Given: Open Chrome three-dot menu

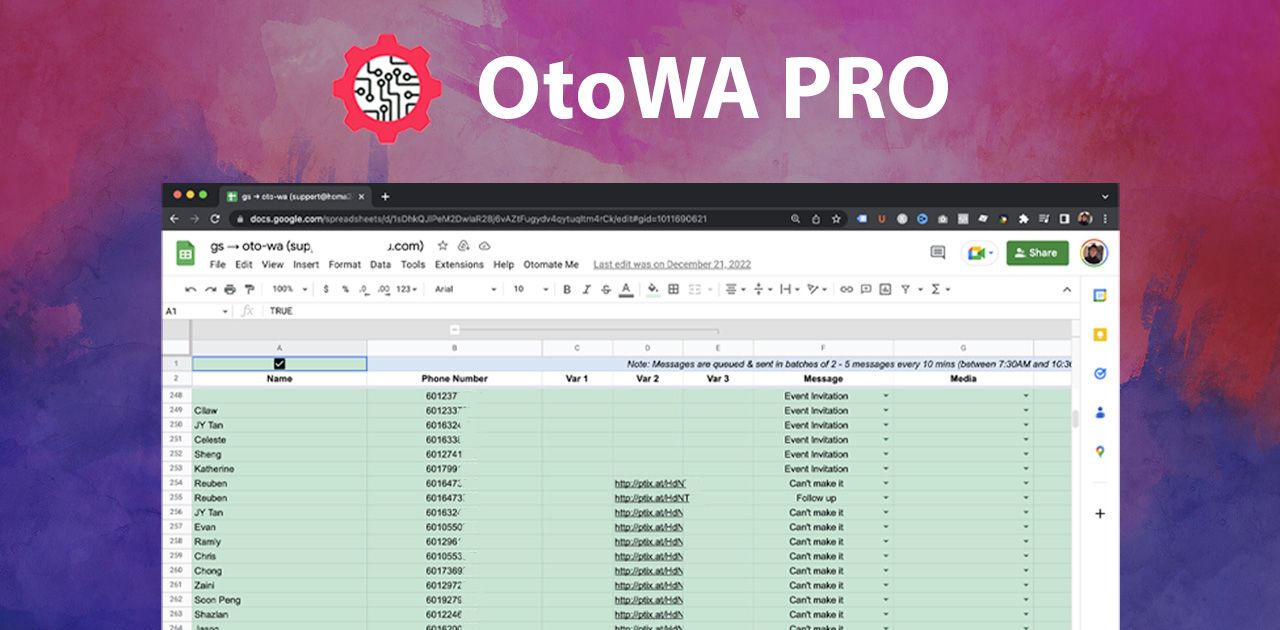Looking at the screenshot, I should pos(1105,219).
